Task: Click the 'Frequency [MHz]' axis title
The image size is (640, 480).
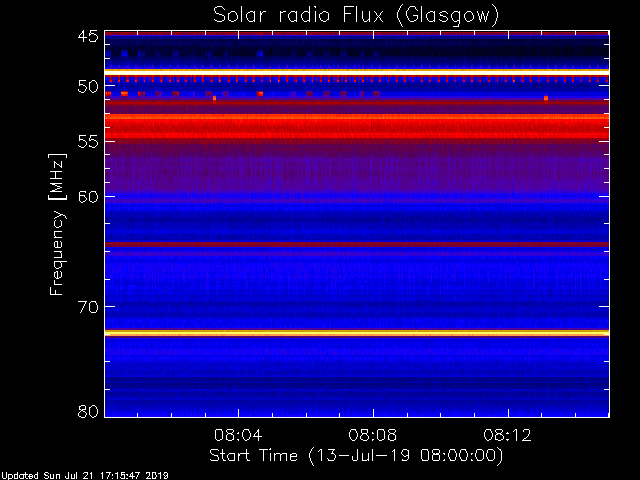Action: tap(57, 224)
